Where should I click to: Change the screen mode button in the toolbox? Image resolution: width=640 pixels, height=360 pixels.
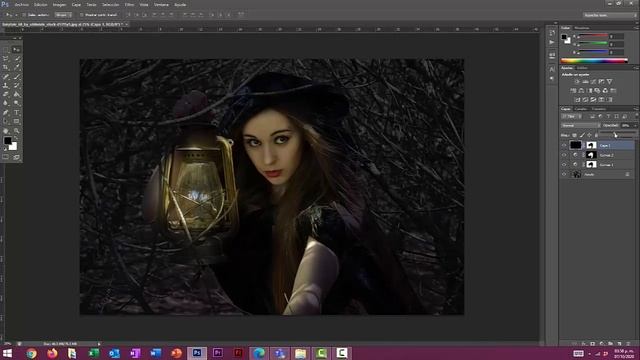(16, 157)
